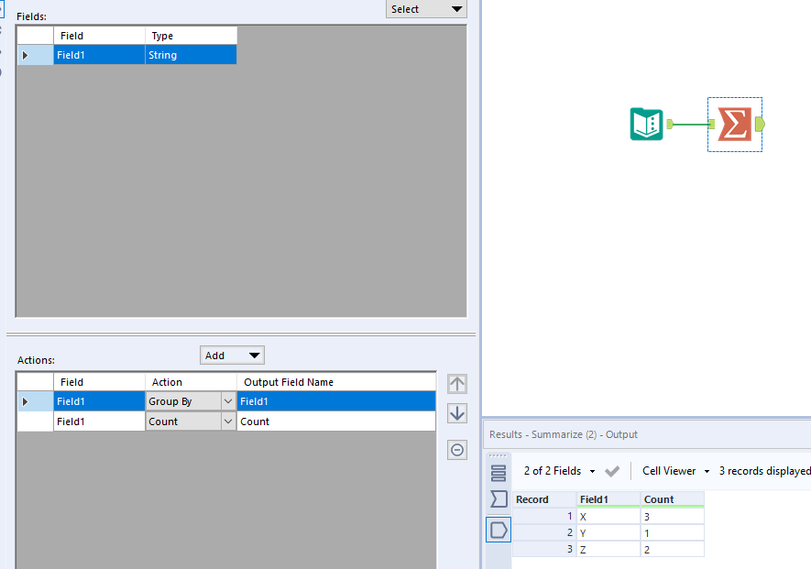Edit Count output field name cell
The width and height of the screenshot is (811, 569).
pyautogui.click(x=336, y=422)
